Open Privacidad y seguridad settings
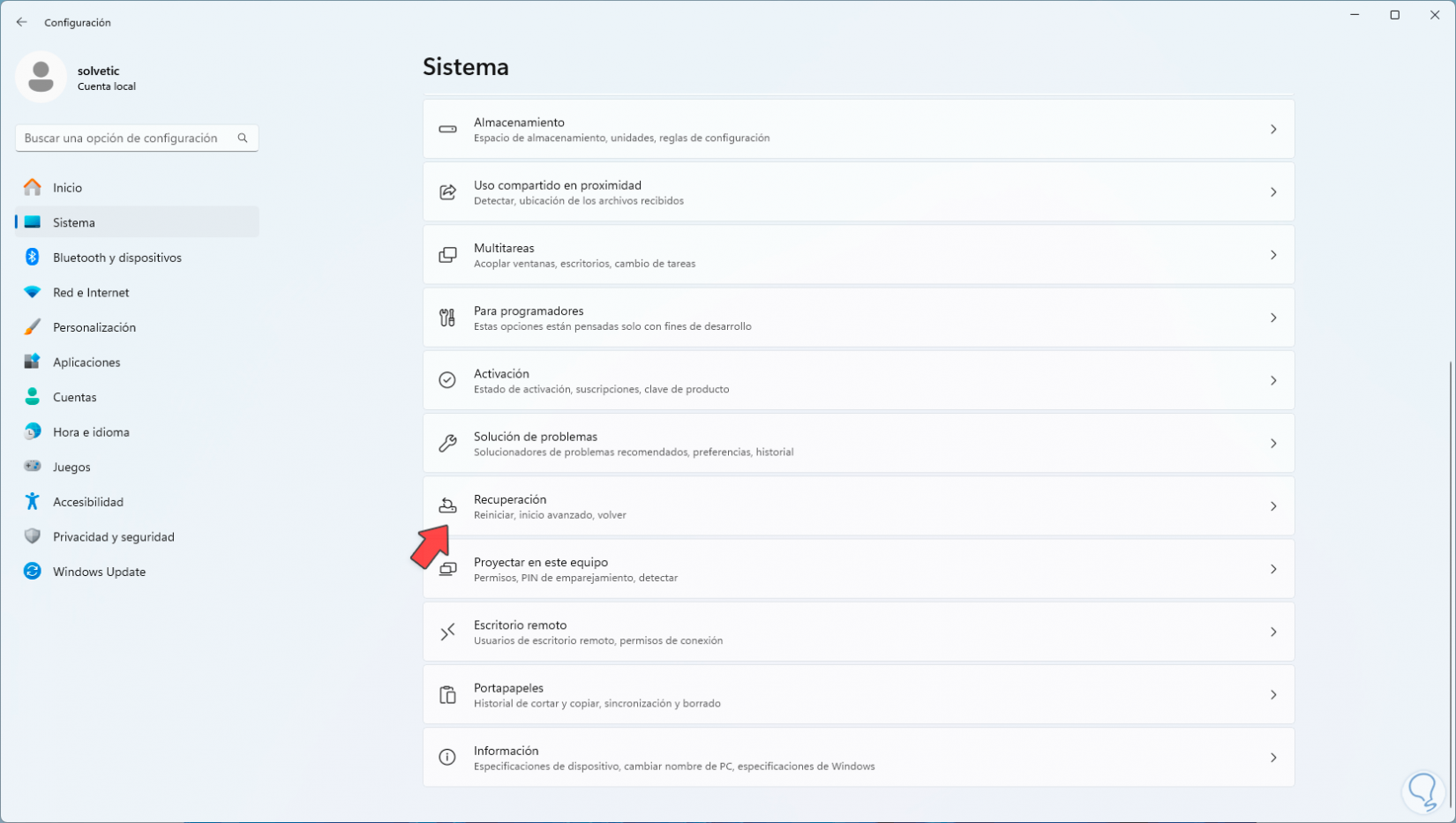This screenshot has width=1456, height=823. pyautogui.click(x=113, y=536)
